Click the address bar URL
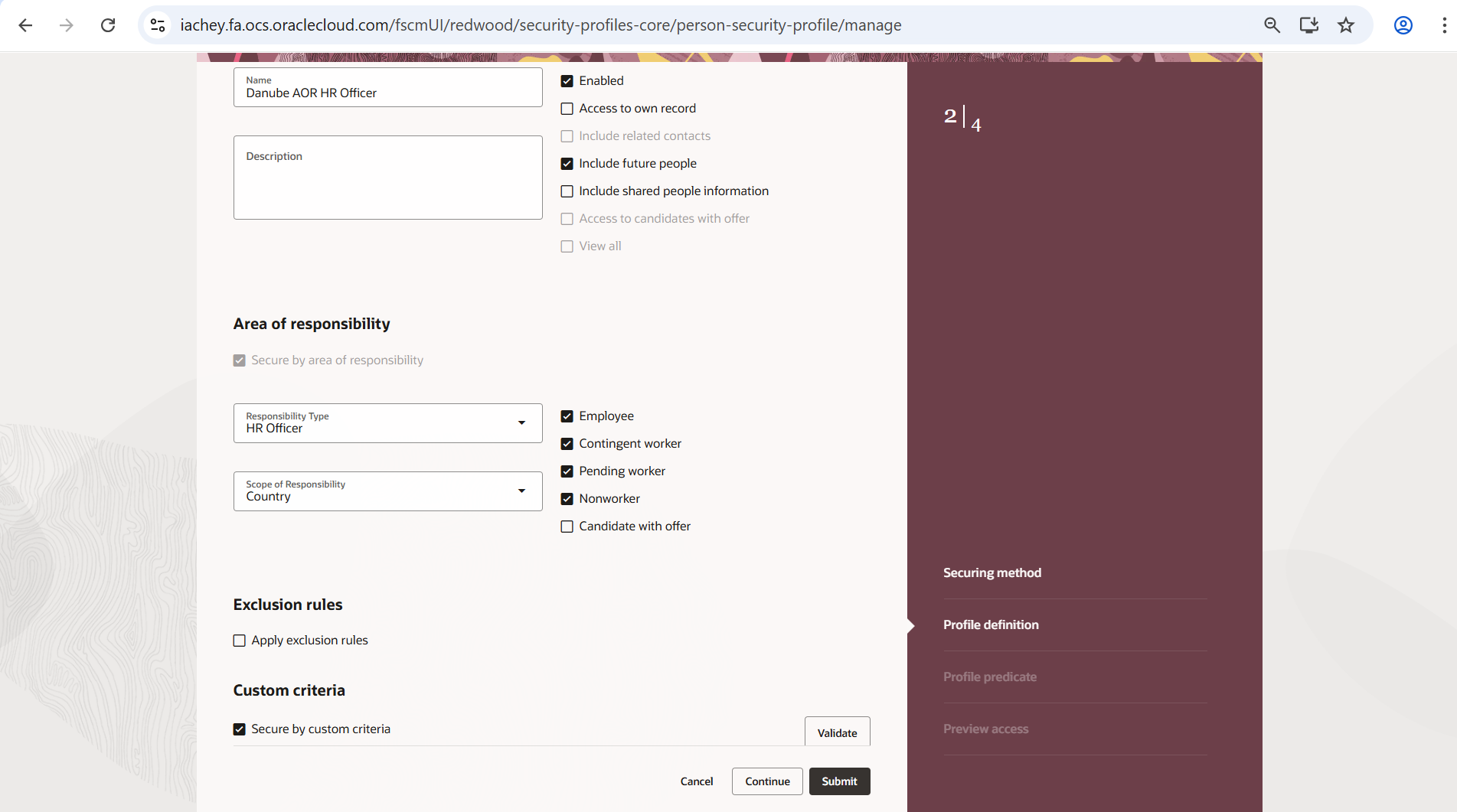This screenshot has height=812, width=1457. click(541, 25)
